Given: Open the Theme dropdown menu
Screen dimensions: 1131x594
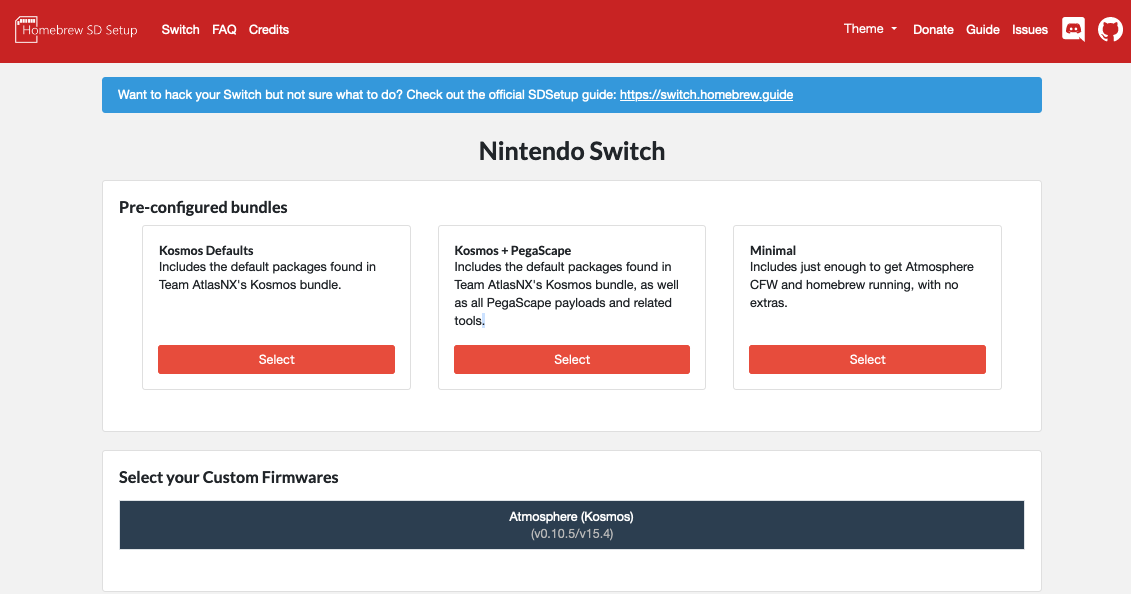Looking at the screenshot, I should [870, 29].
